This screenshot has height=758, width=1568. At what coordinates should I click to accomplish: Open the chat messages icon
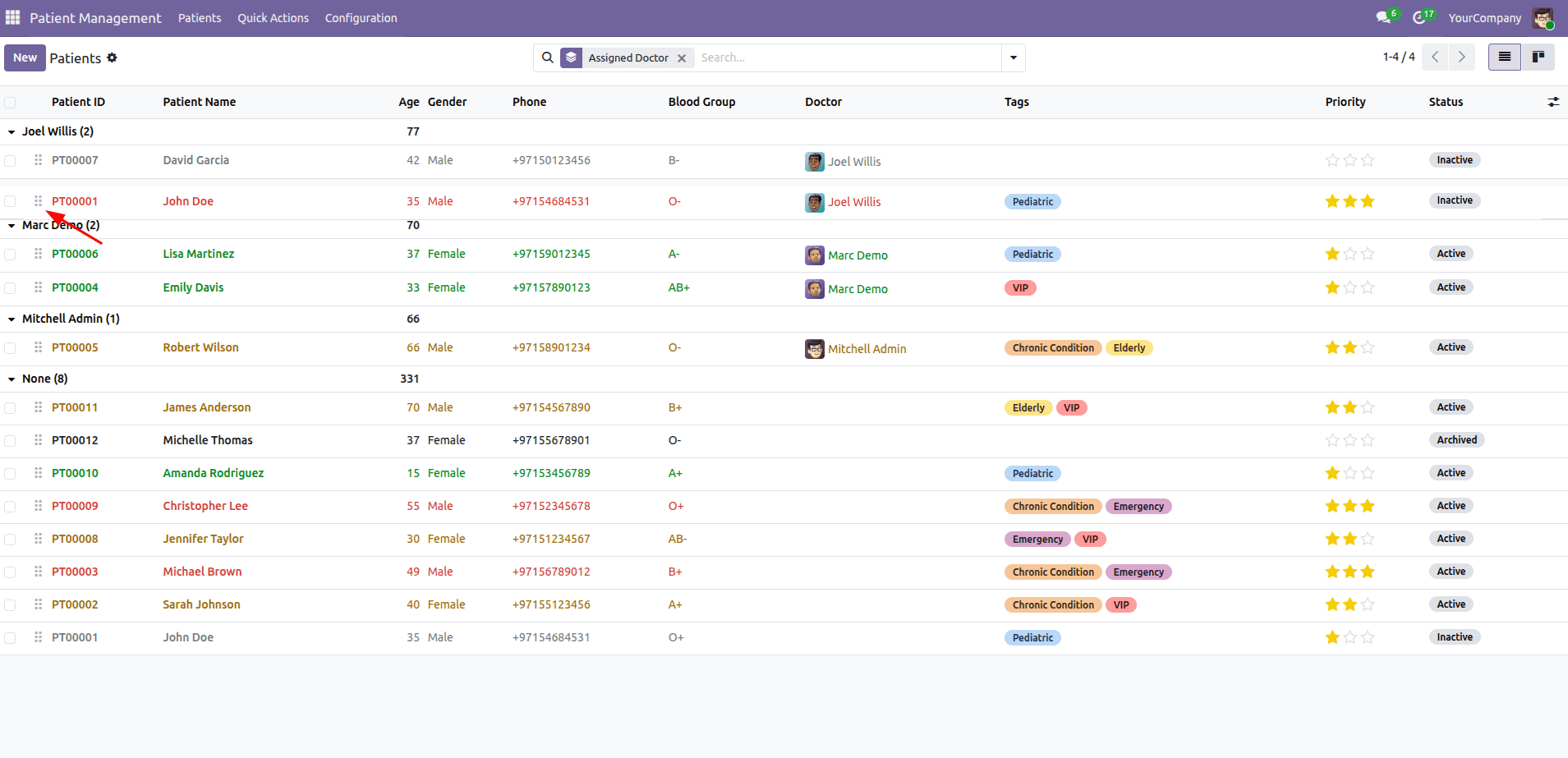(1383, 17)
